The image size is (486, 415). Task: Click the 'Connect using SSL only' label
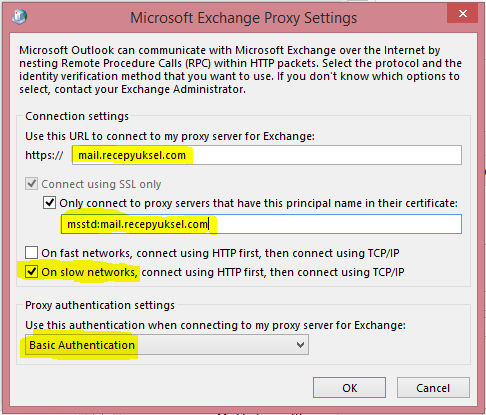pos(101,184)
